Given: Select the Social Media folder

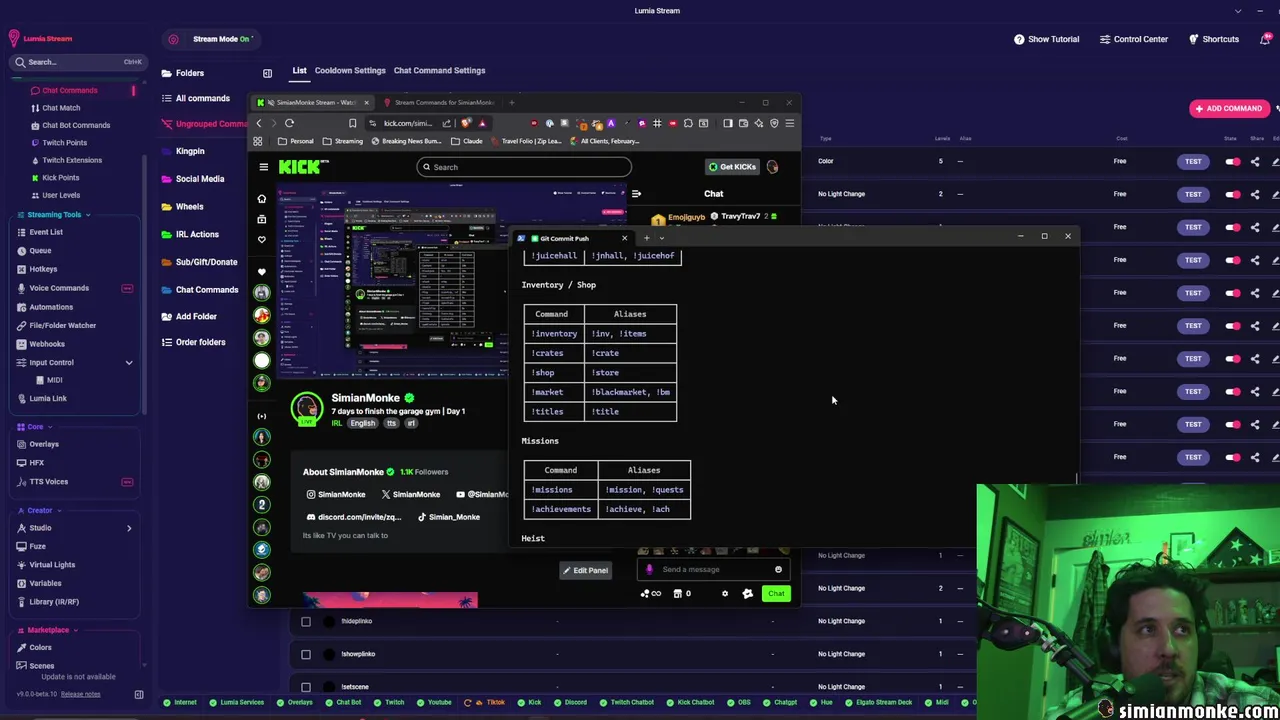Looking at the screenshot, I should 200,179.
